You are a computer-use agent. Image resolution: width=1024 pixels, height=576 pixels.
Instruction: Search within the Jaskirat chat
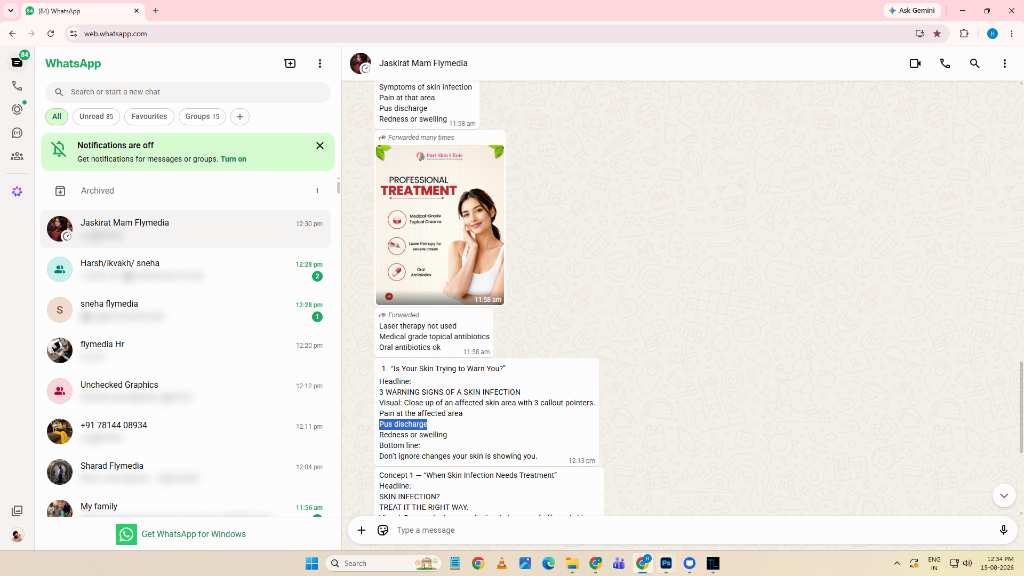(974, 63)
